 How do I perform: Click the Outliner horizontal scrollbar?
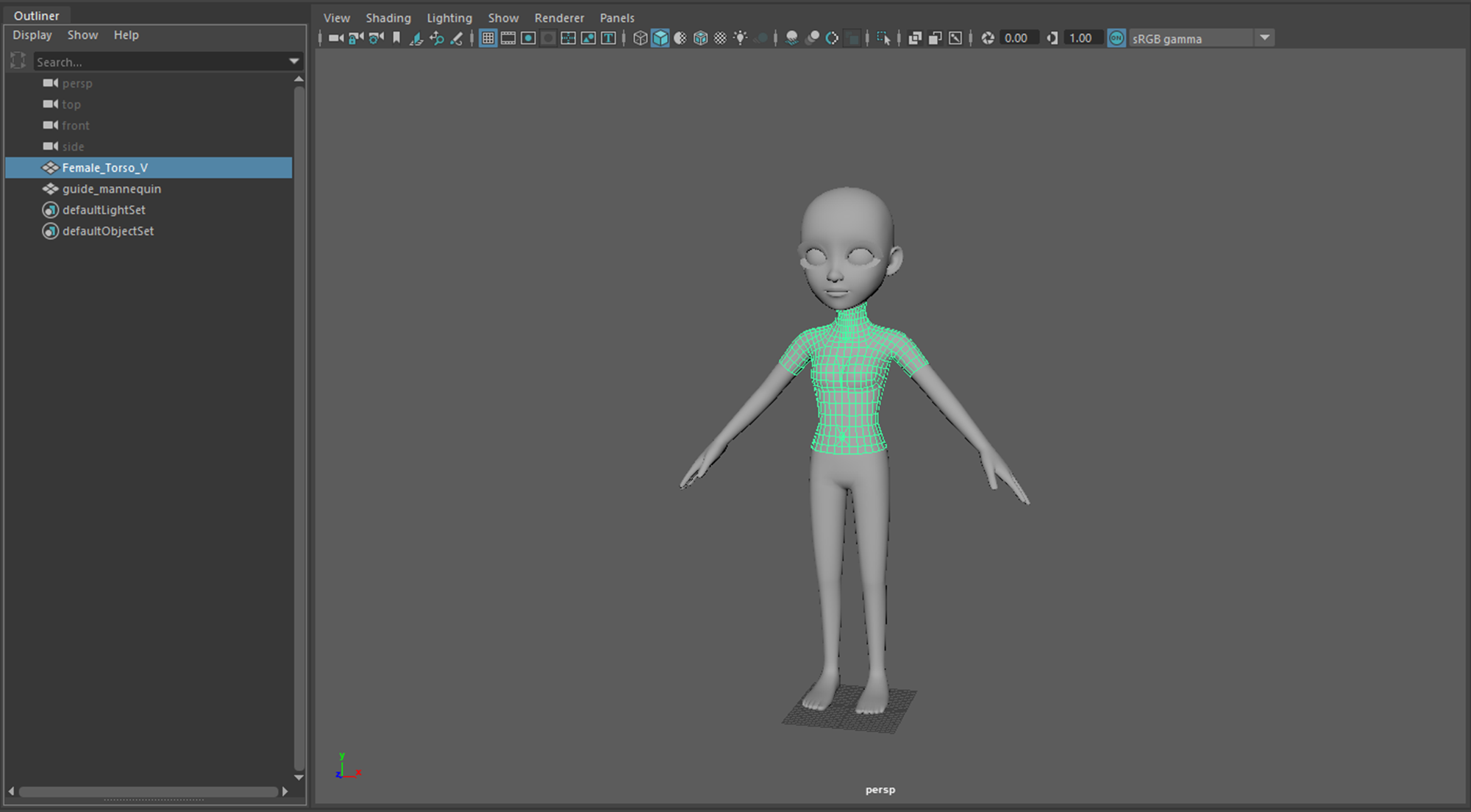[149, 792]
